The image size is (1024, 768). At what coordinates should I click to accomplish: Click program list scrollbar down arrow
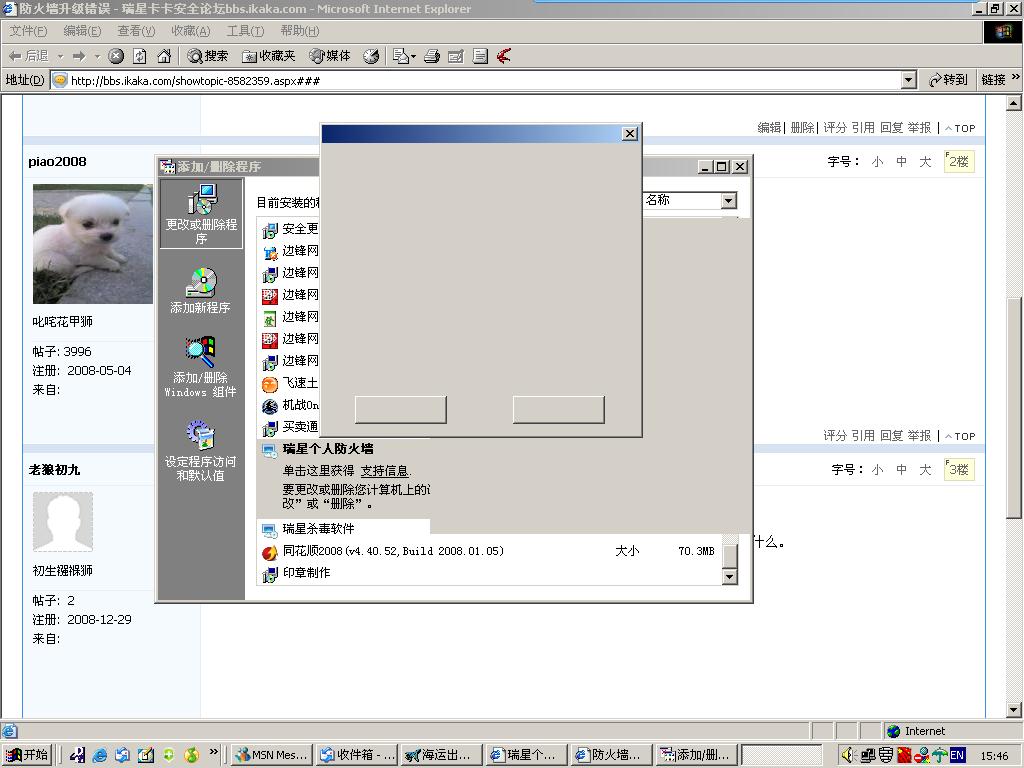[x=730, y=577]
